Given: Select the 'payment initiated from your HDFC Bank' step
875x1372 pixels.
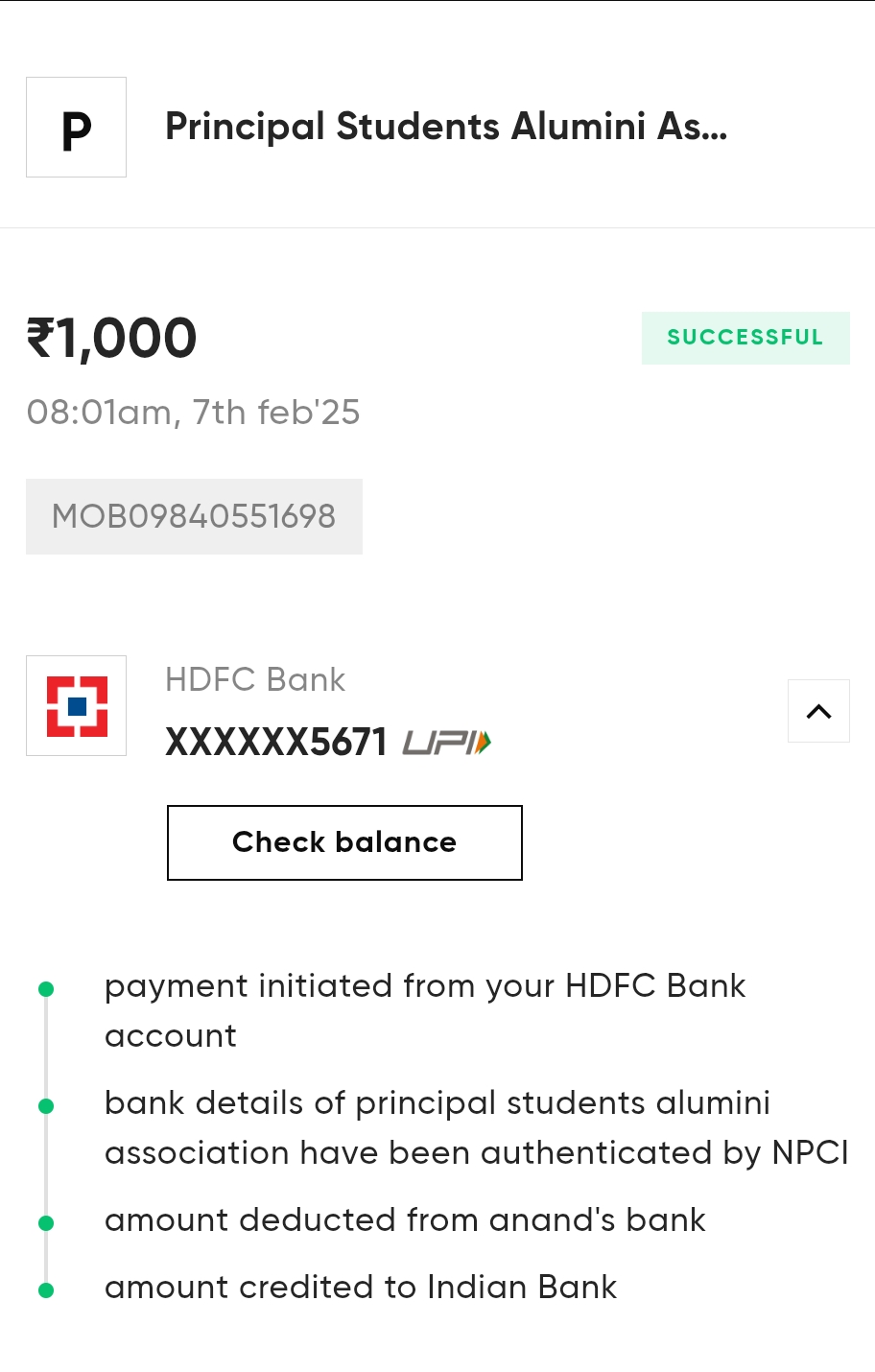Looking at the screenshot, I should coord(425,1011).
